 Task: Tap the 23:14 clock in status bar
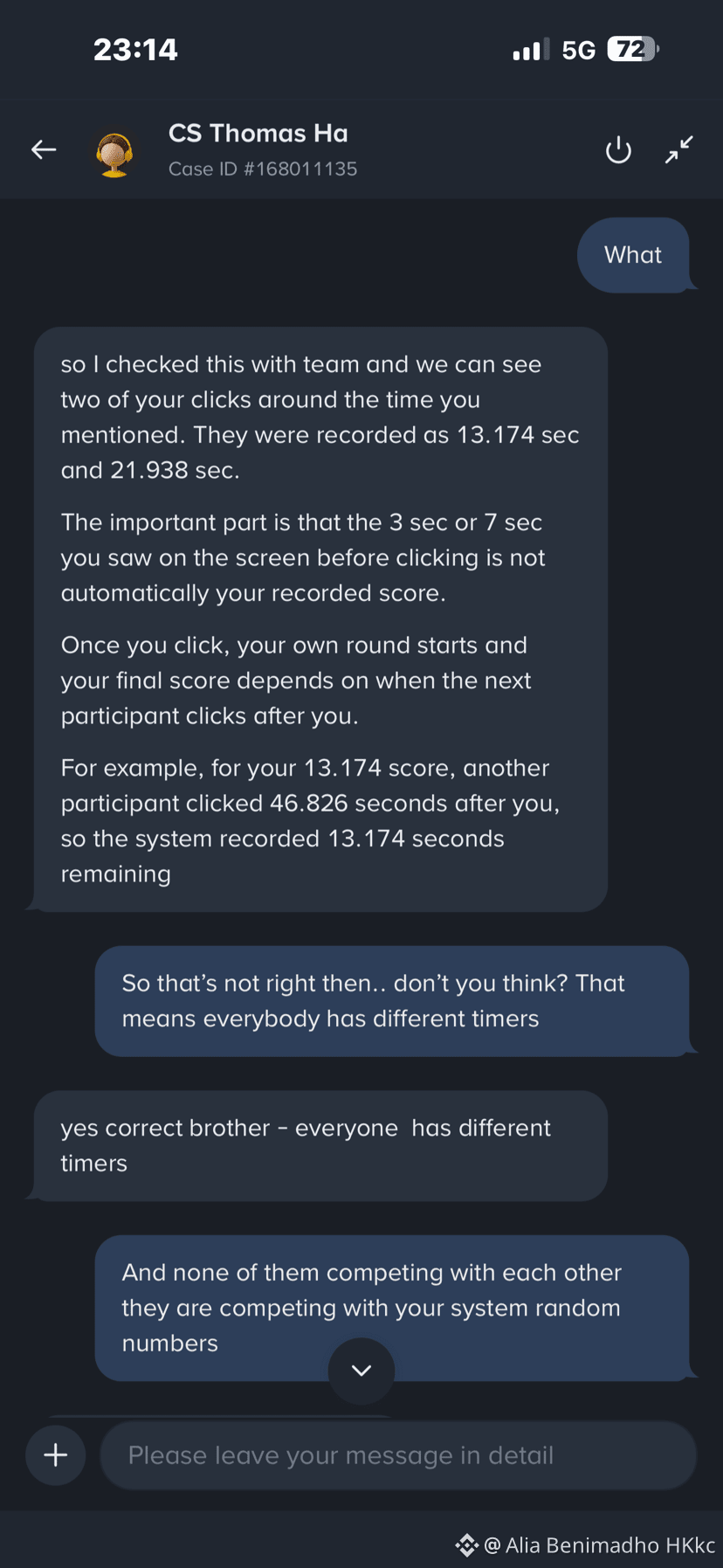click(x=135, y=50)
